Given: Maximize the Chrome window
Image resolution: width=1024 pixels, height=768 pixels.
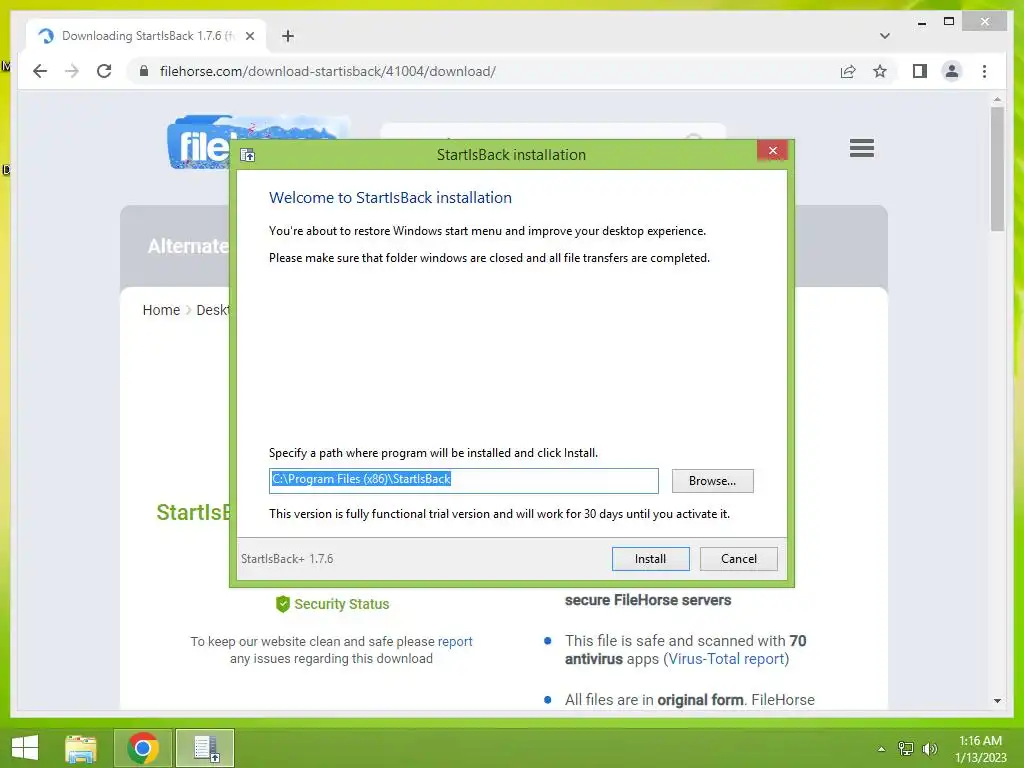Looking at the screenshot, I should (x=949, y=22).
